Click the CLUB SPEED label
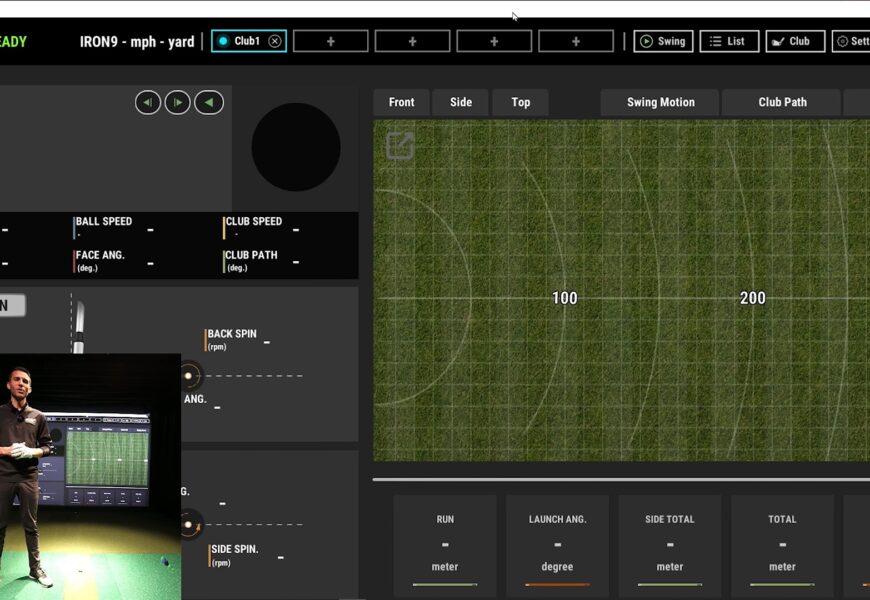The width and height of the screenshot is (870, 600). [x=254, y=221]
